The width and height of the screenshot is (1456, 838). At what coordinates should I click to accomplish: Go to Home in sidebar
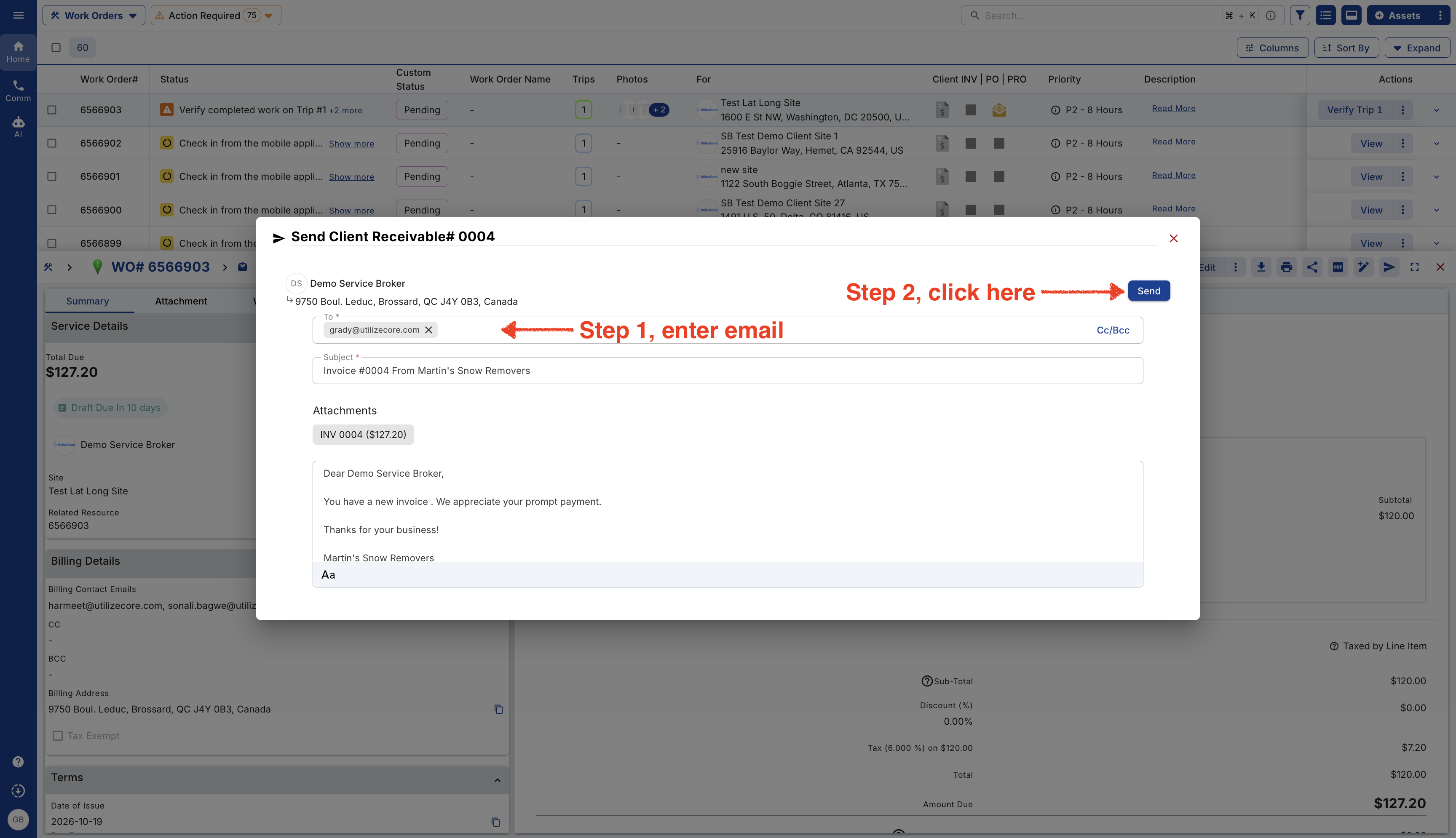pos(19,52)
